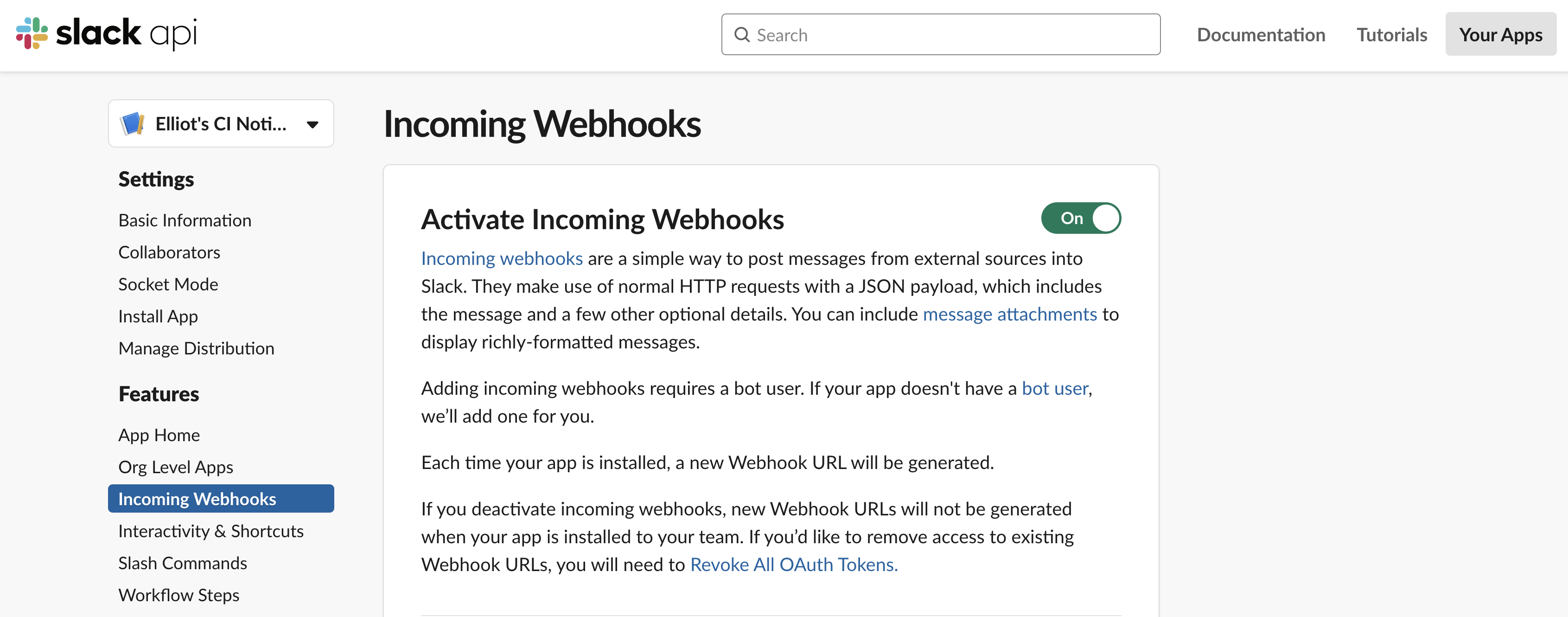1568x617 pixels.
Task: Click the Elliot's CI Noti... app name
Action: 220,124
